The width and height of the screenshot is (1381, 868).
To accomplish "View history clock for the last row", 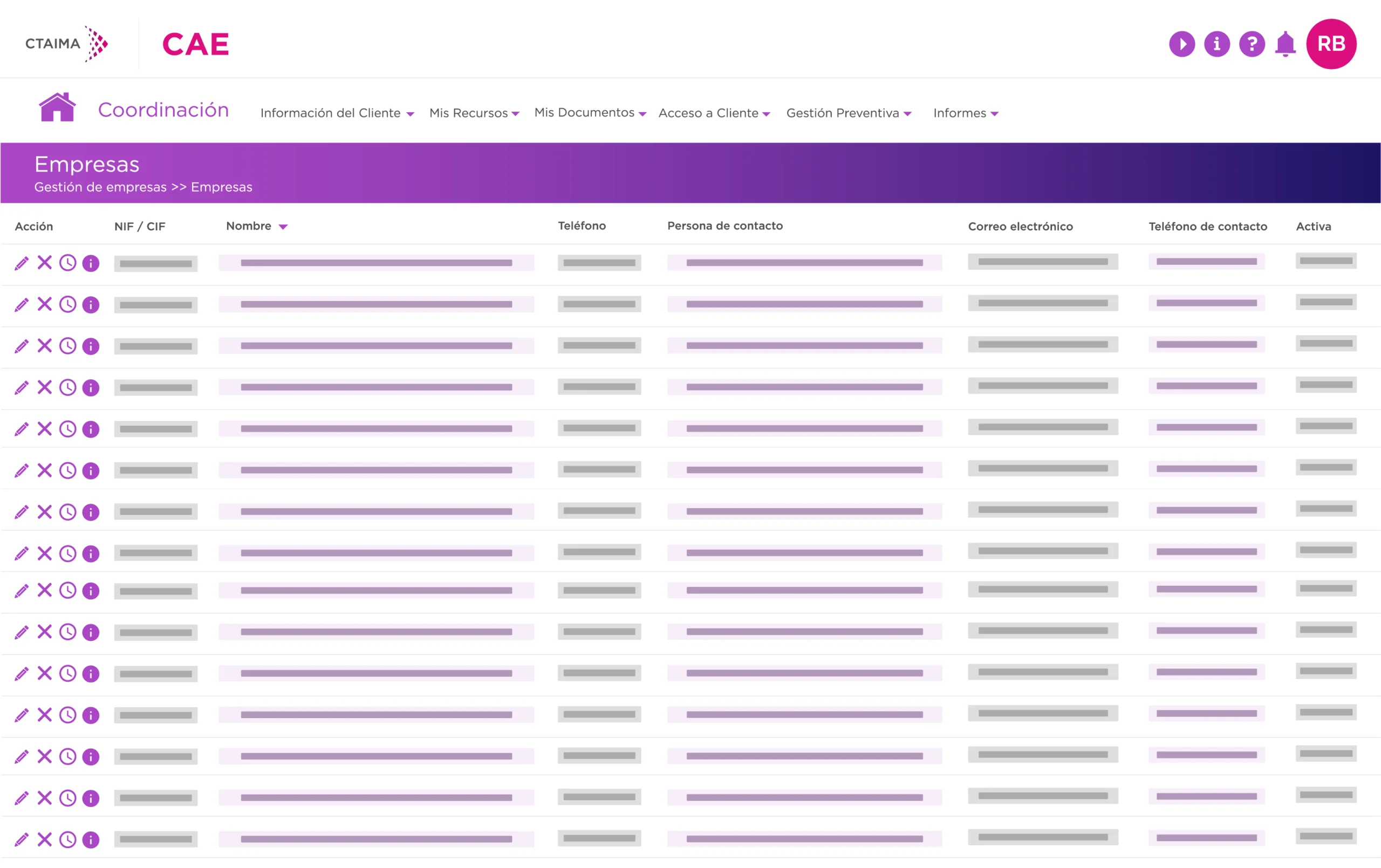I will tap(67, 840).
